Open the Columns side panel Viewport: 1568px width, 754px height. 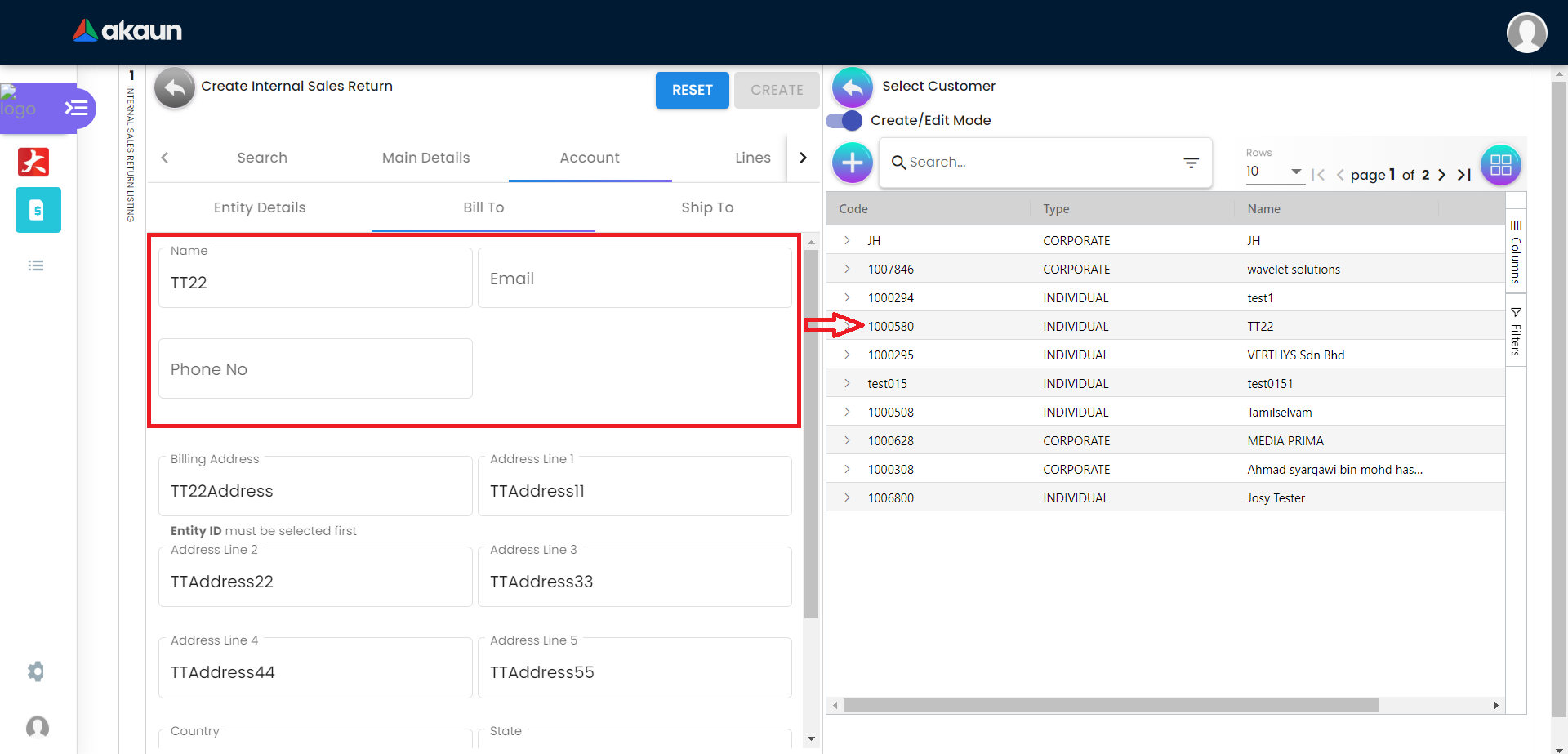pos(1516,252)
